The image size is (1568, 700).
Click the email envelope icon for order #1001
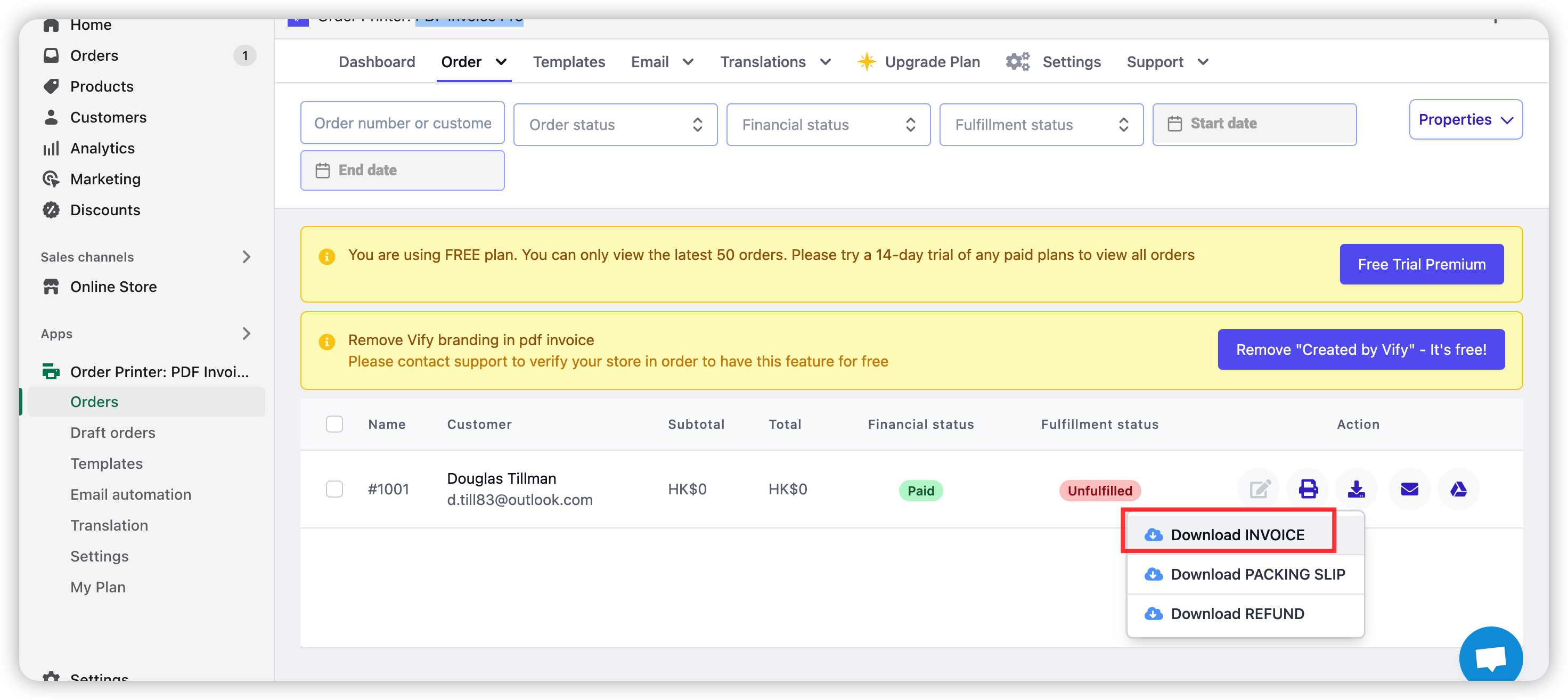(x=1409, y=489)
